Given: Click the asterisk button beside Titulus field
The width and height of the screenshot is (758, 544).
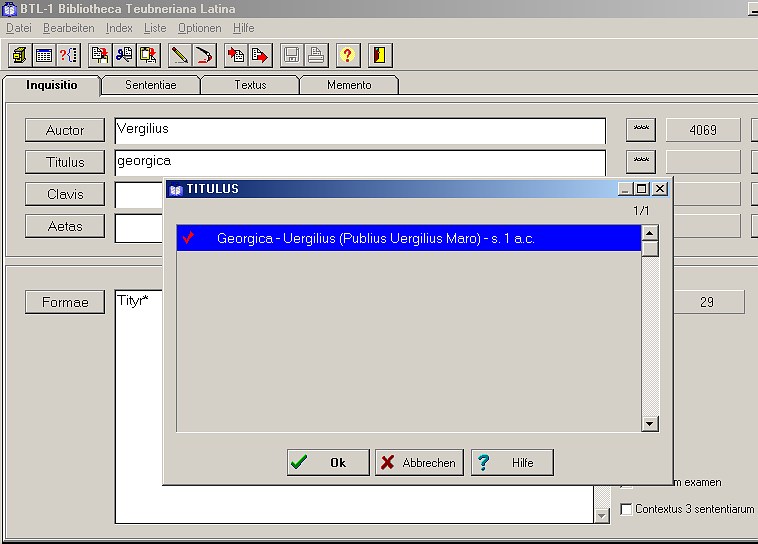Looking at the screenshot, I should (x=641, y=162).
